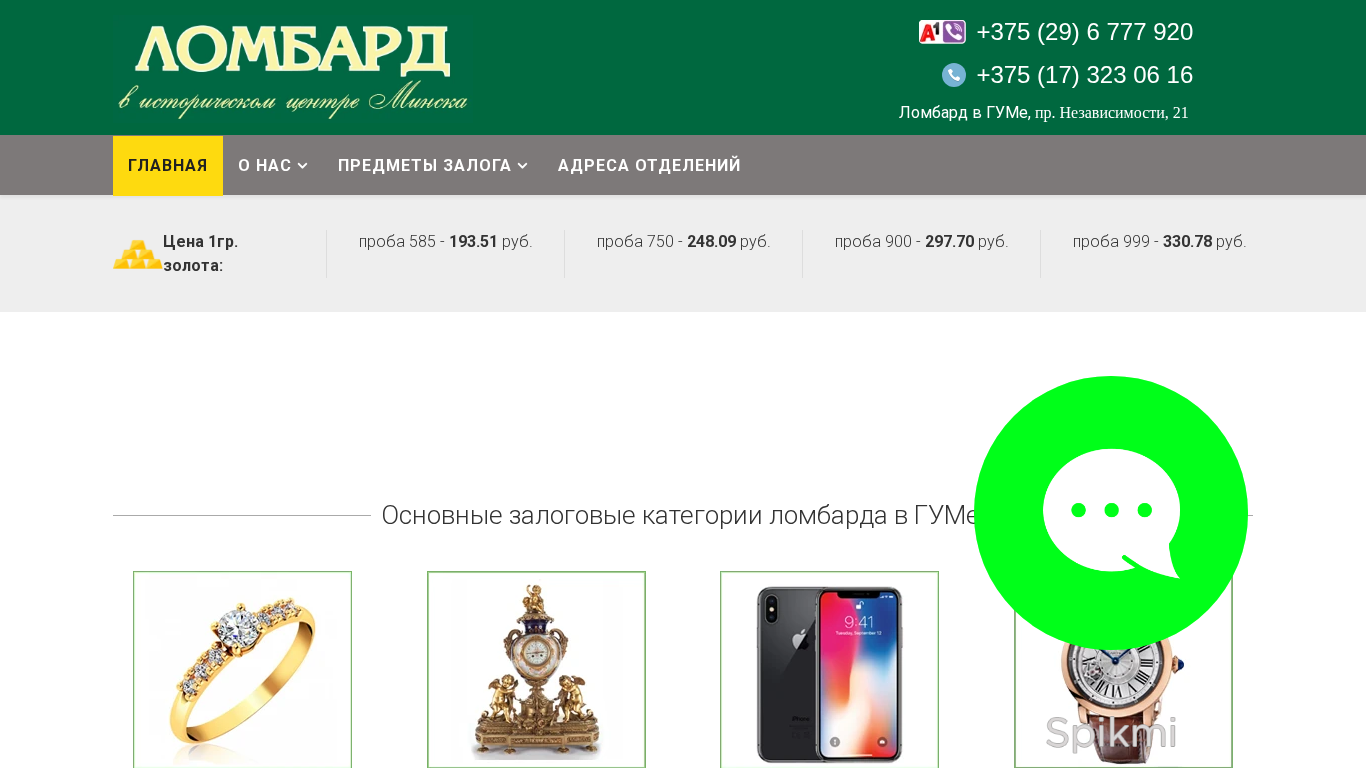
Task: Expand the ПРЕДМЕТЫ ЗАЛОГА dropdown chevron
Action: 522,166
